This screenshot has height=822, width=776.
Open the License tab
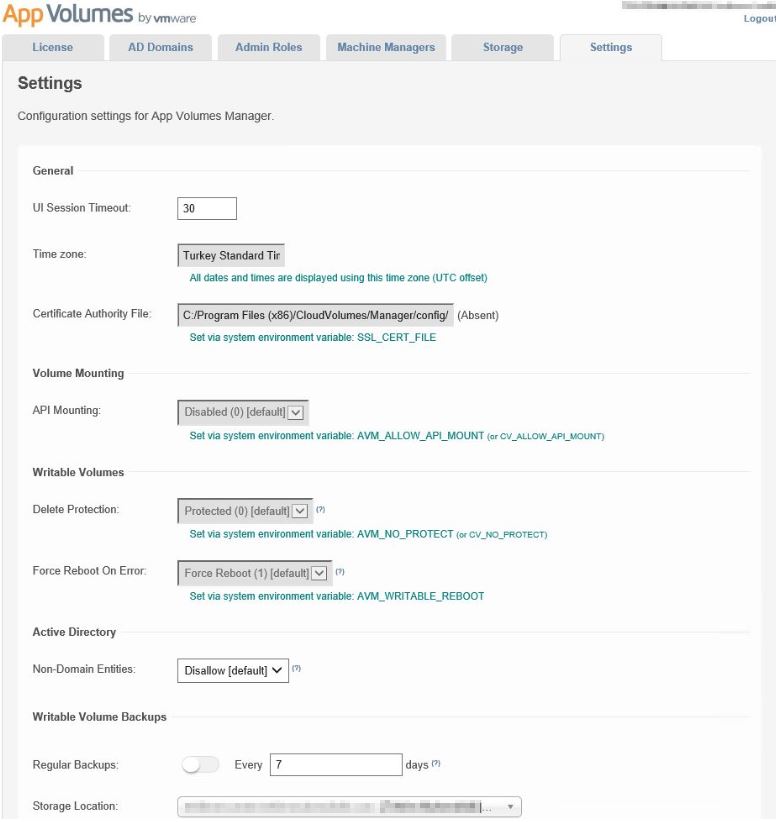pyautogui.click(x=52, y=47)
